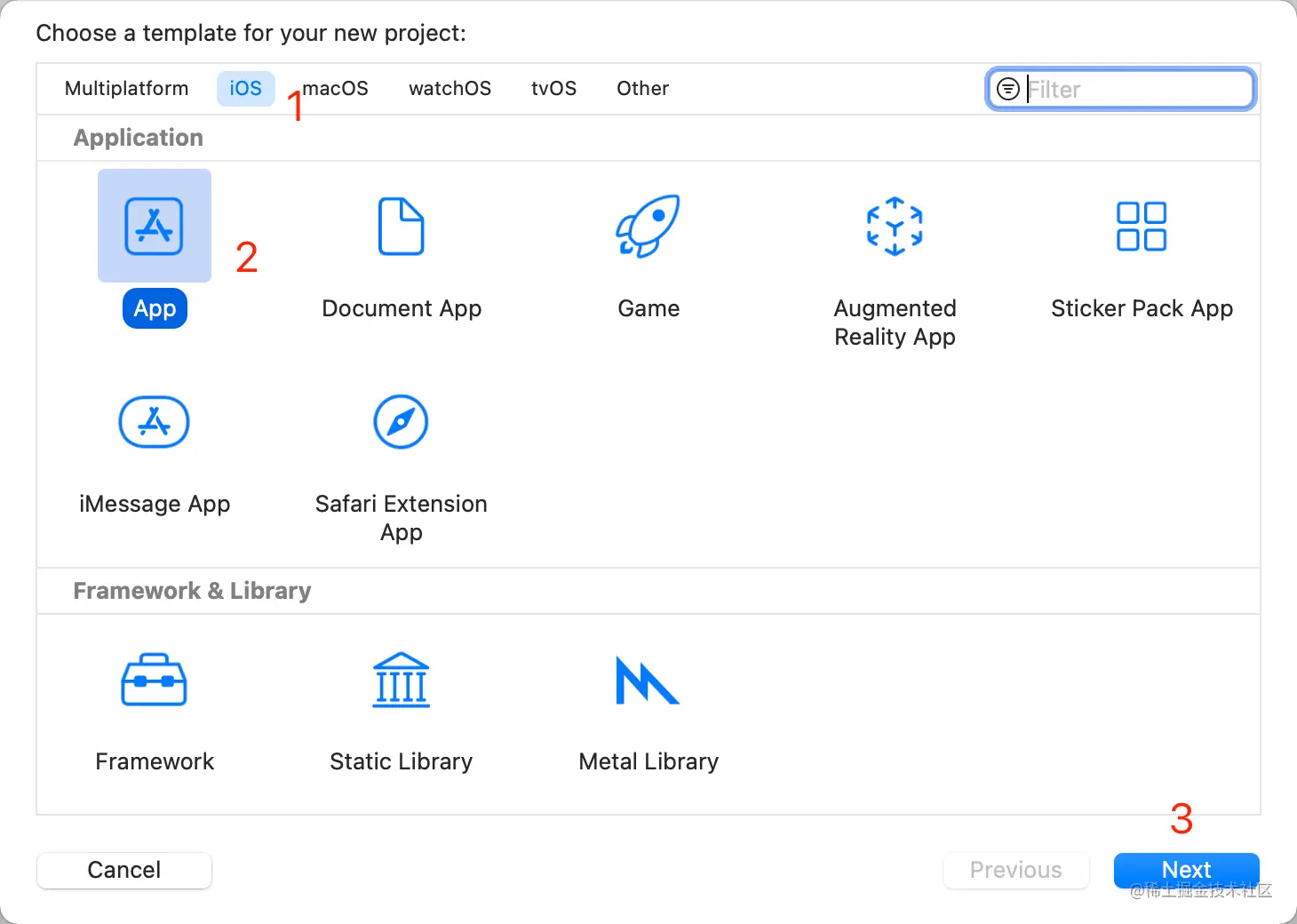Choose the Safari Extension App template
The height and width of the screenshot is (924, 1297).
tap(402, 422)
